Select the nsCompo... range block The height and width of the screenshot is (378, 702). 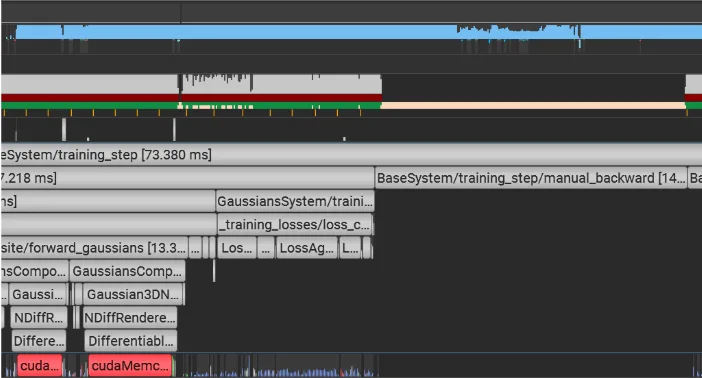34,271
